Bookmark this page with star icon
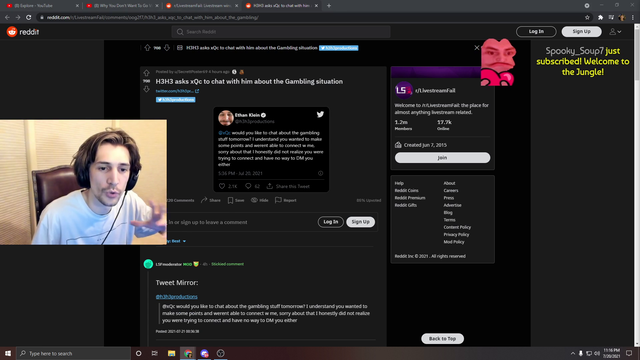The image size is (640, 360). coord(587,18)
